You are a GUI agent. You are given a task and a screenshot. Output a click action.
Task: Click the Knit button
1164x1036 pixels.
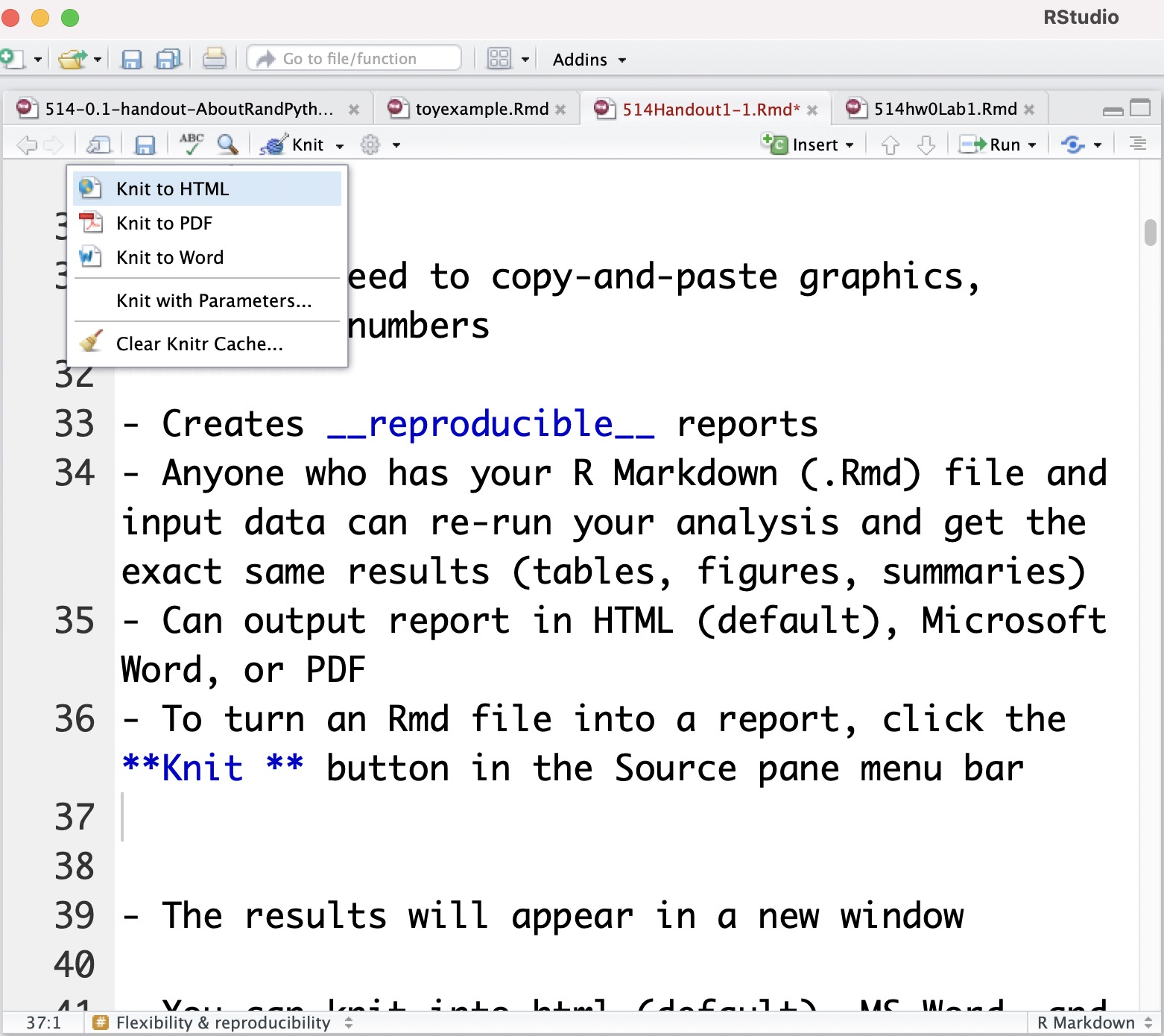[x=292, y=145]
